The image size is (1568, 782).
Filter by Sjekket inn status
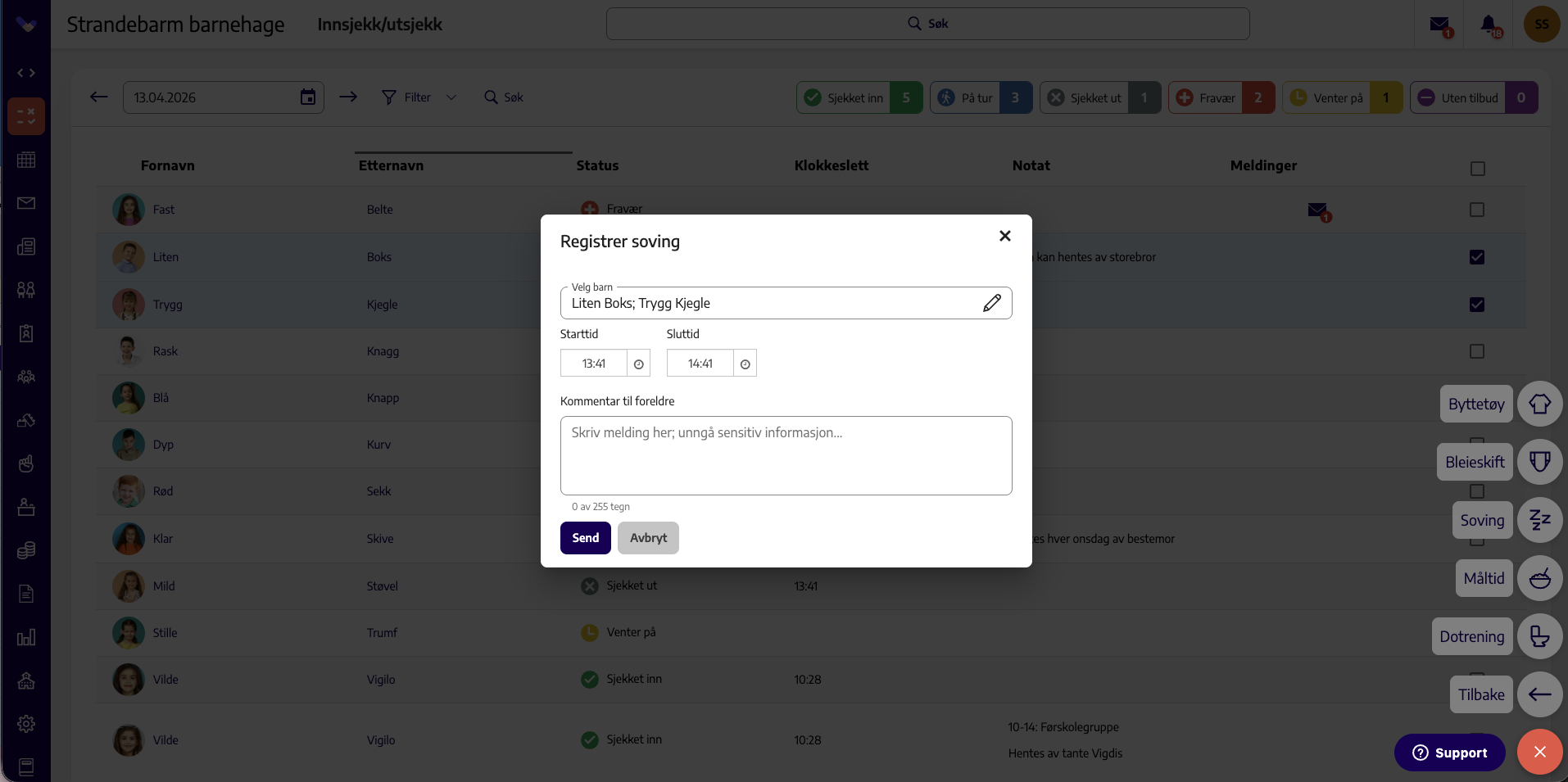click(x=859, y=97)
